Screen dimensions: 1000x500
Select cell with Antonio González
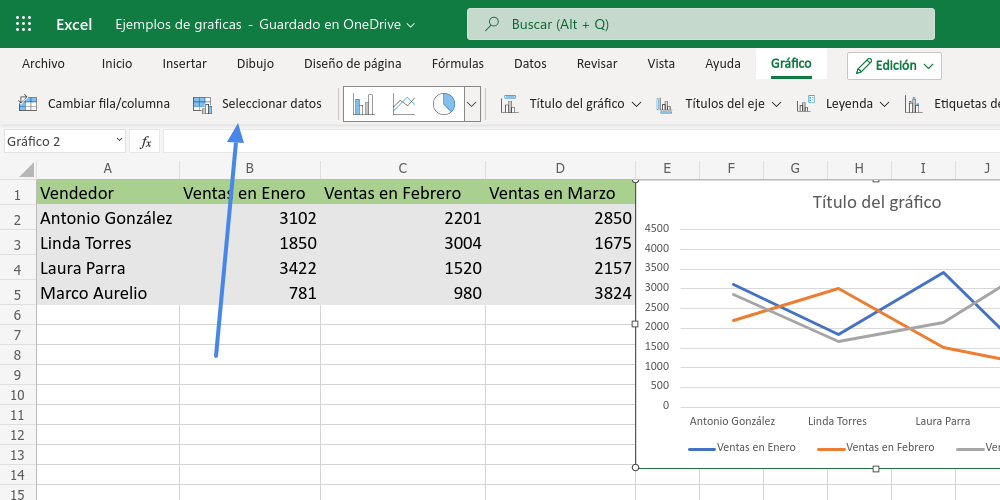pos(106,218)
